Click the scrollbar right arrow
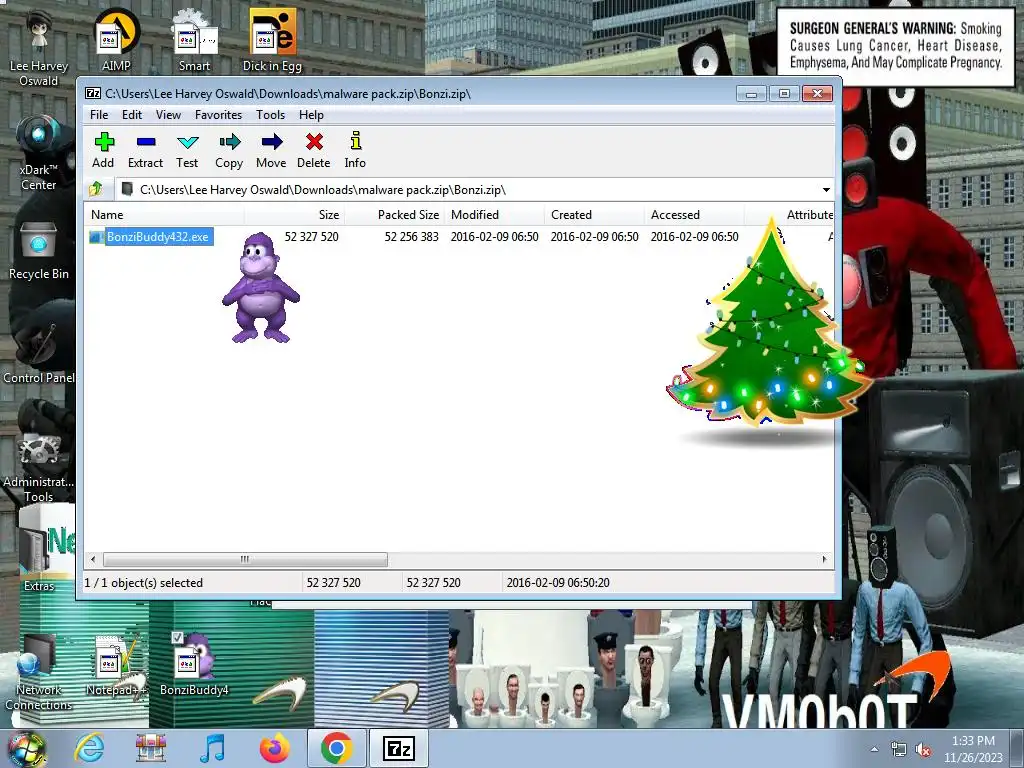Viewport: 1024px width, 768px height. pos(824,560)
